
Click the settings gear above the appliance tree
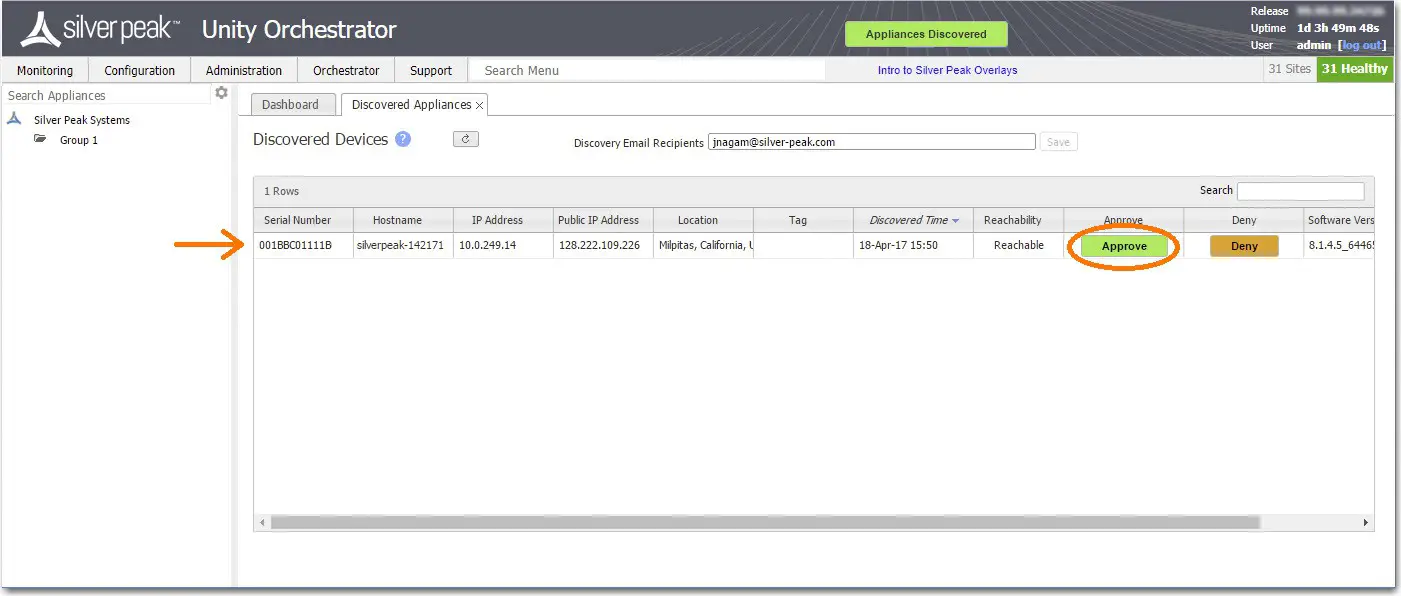[222, 92]
